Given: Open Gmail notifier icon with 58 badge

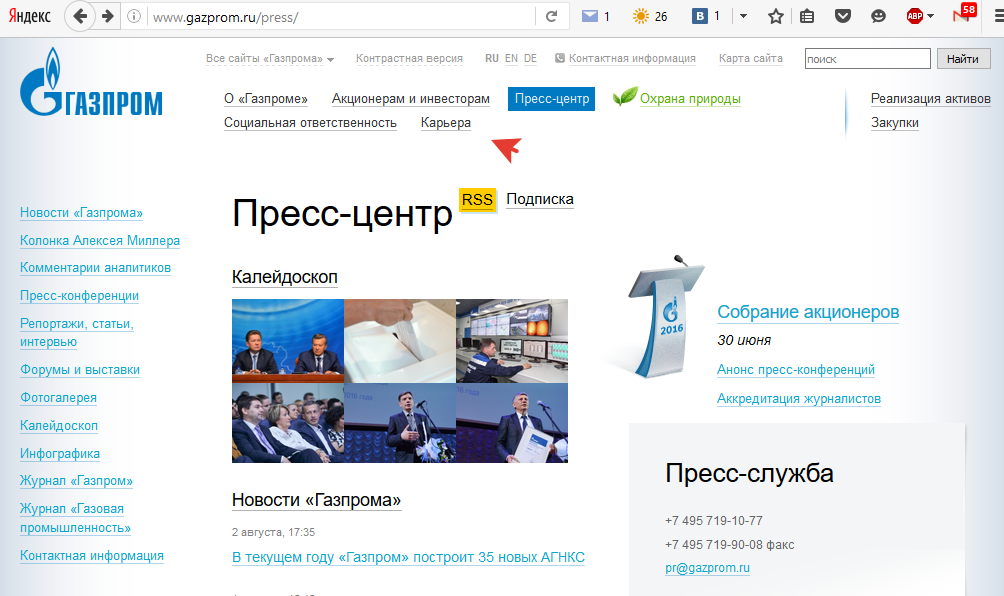Looking at the screenshot, I should click(x=964, y=14).
